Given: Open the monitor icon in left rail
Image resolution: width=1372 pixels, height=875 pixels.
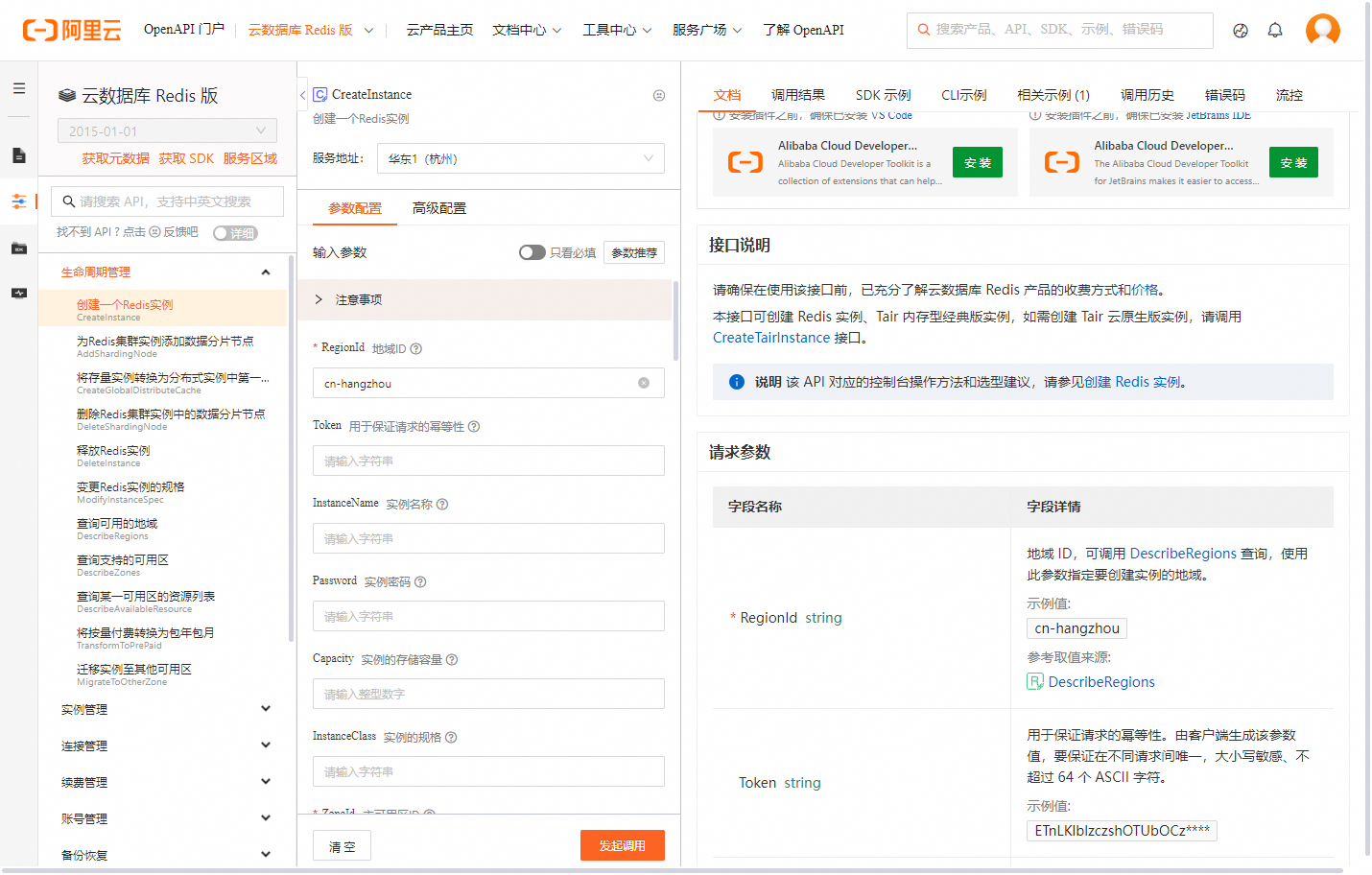Looking at the screenshot, I should pyautogui.click(x=19, y=293).
